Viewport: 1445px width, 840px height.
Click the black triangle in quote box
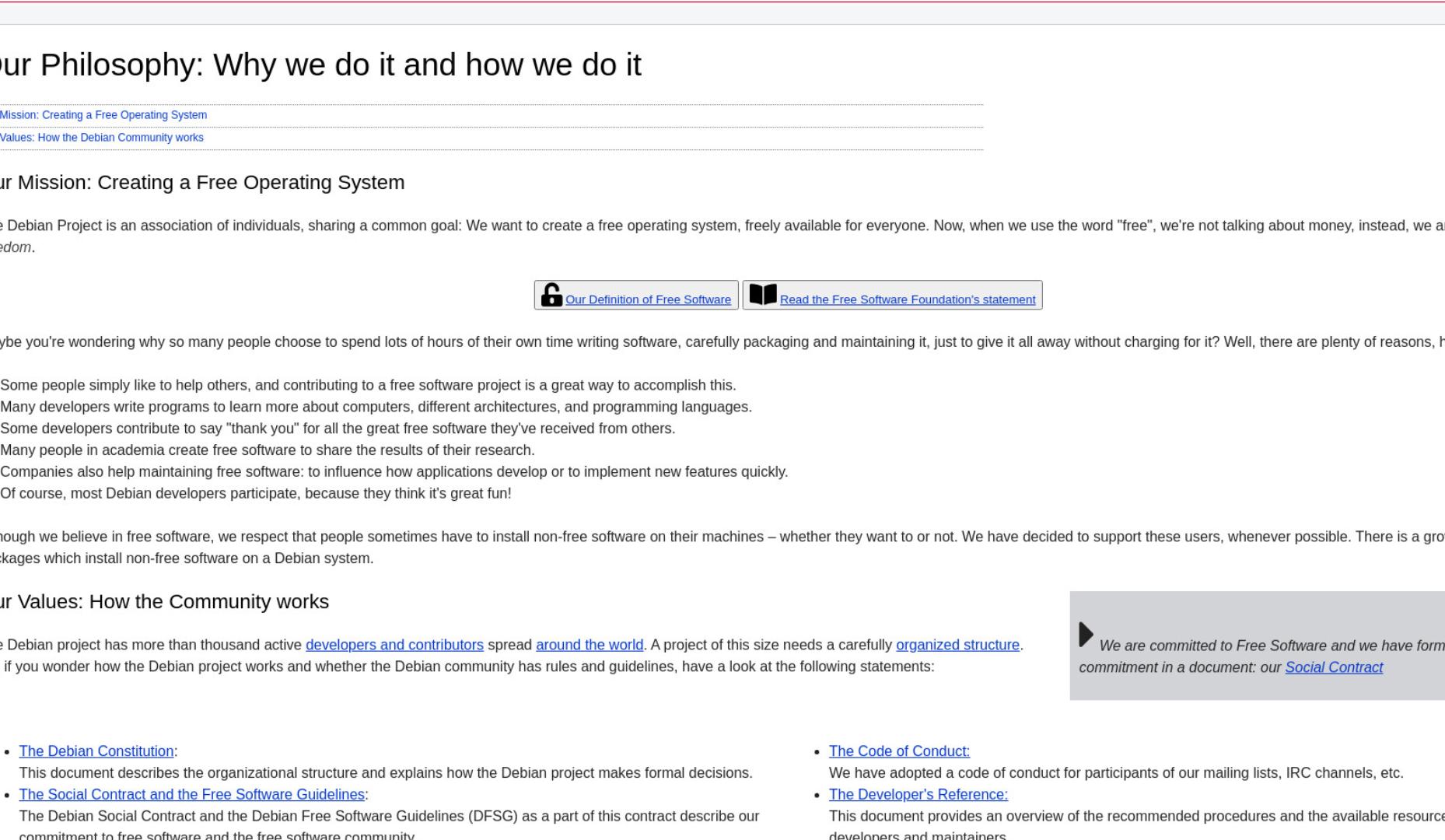pyautogui.click(x=1086, y=635)
